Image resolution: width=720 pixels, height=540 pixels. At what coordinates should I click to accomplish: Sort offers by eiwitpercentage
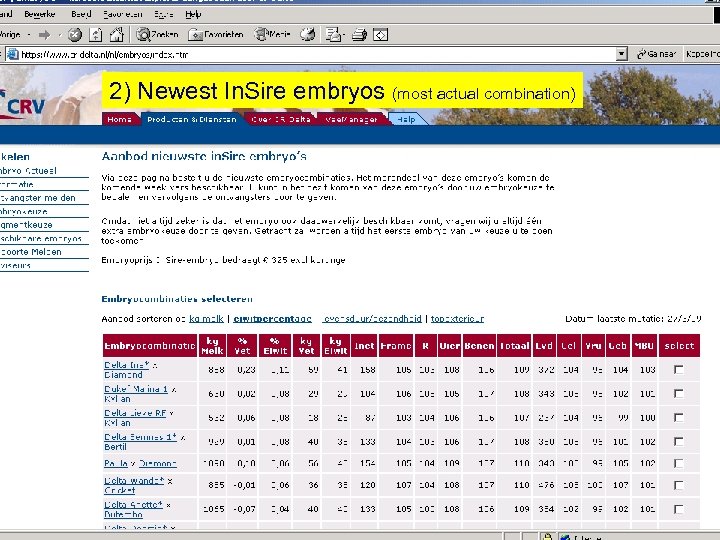tap(272, 319)
